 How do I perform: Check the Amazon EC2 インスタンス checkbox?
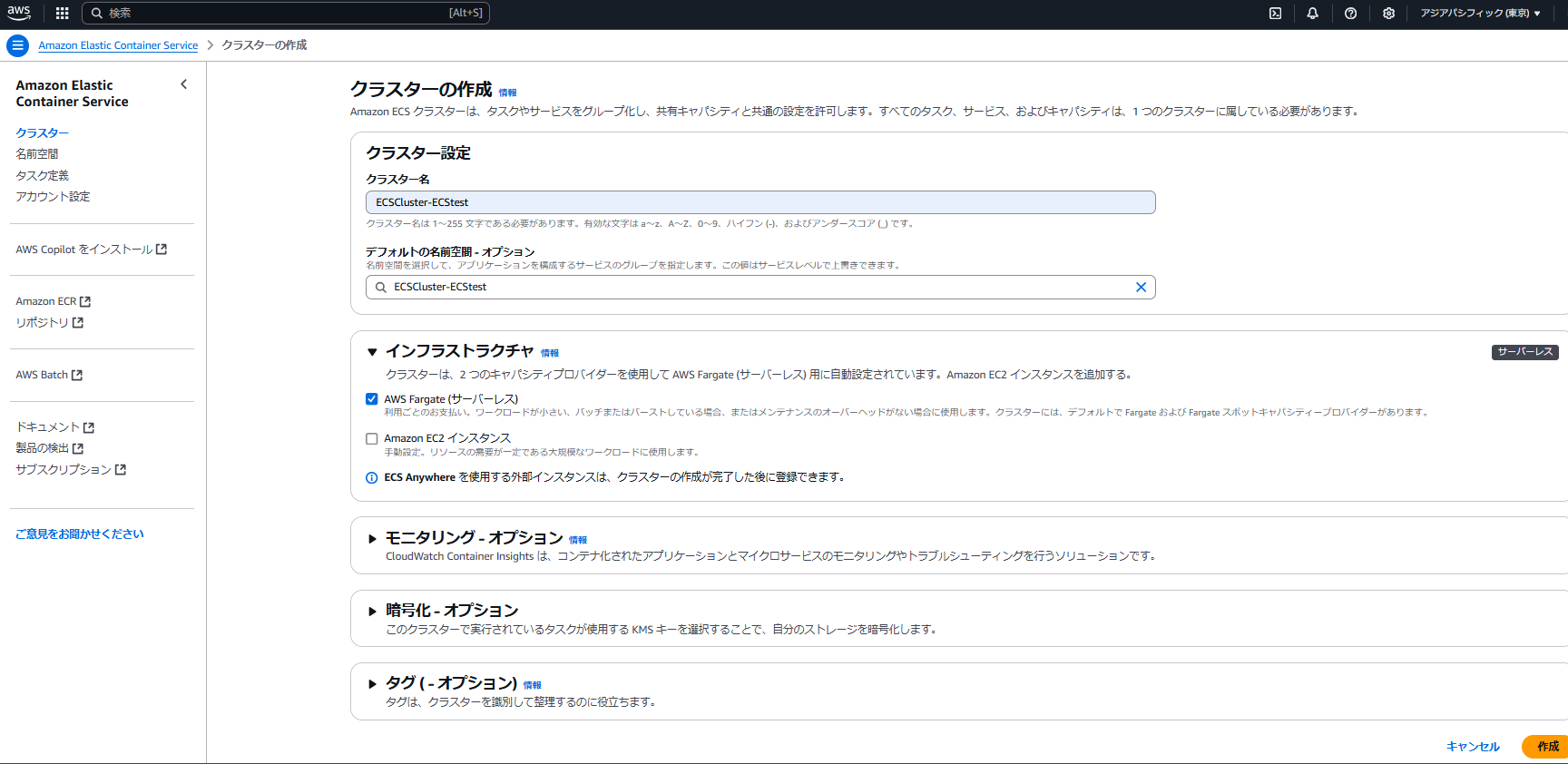pyautogui.click(x=371, y=438)
